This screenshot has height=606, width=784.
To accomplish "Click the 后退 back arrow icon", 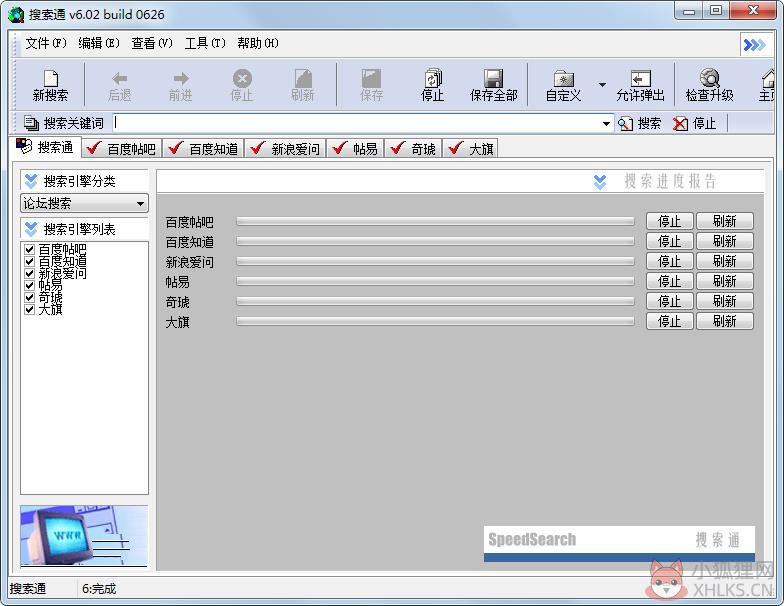I will point(120,78).
